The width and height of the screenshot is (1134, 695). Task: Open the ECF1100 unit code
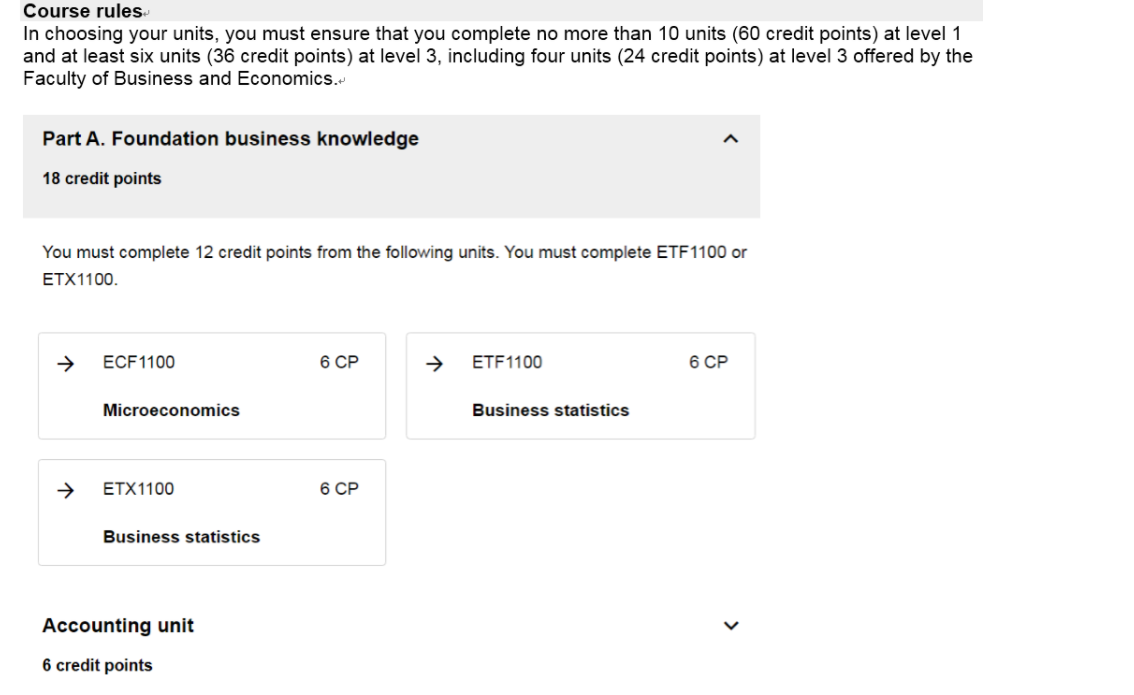pos(139,363)
